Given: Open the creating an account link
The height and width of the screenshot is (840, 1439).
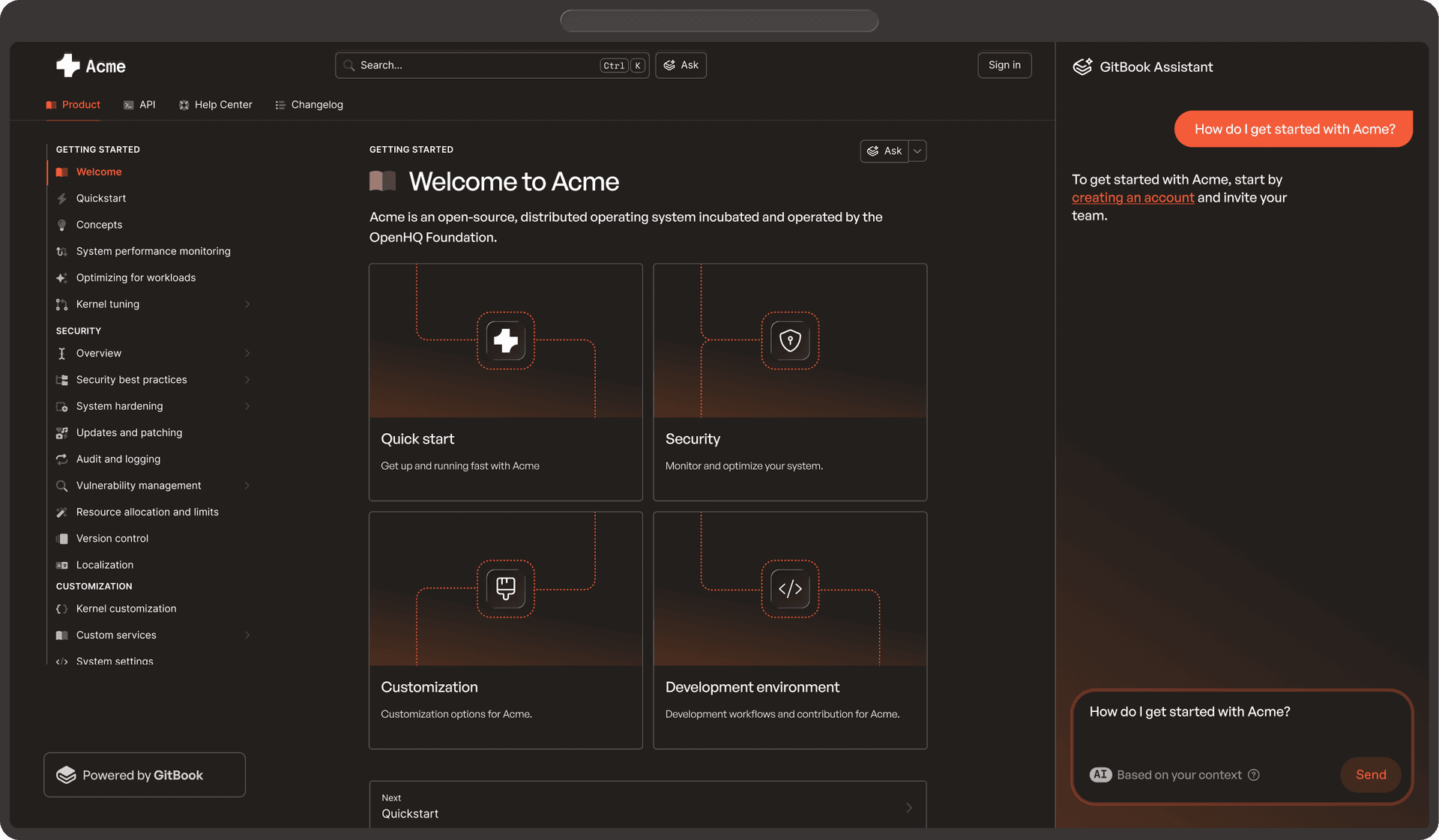Looking at the screenshot, I should coord(1132,198).
